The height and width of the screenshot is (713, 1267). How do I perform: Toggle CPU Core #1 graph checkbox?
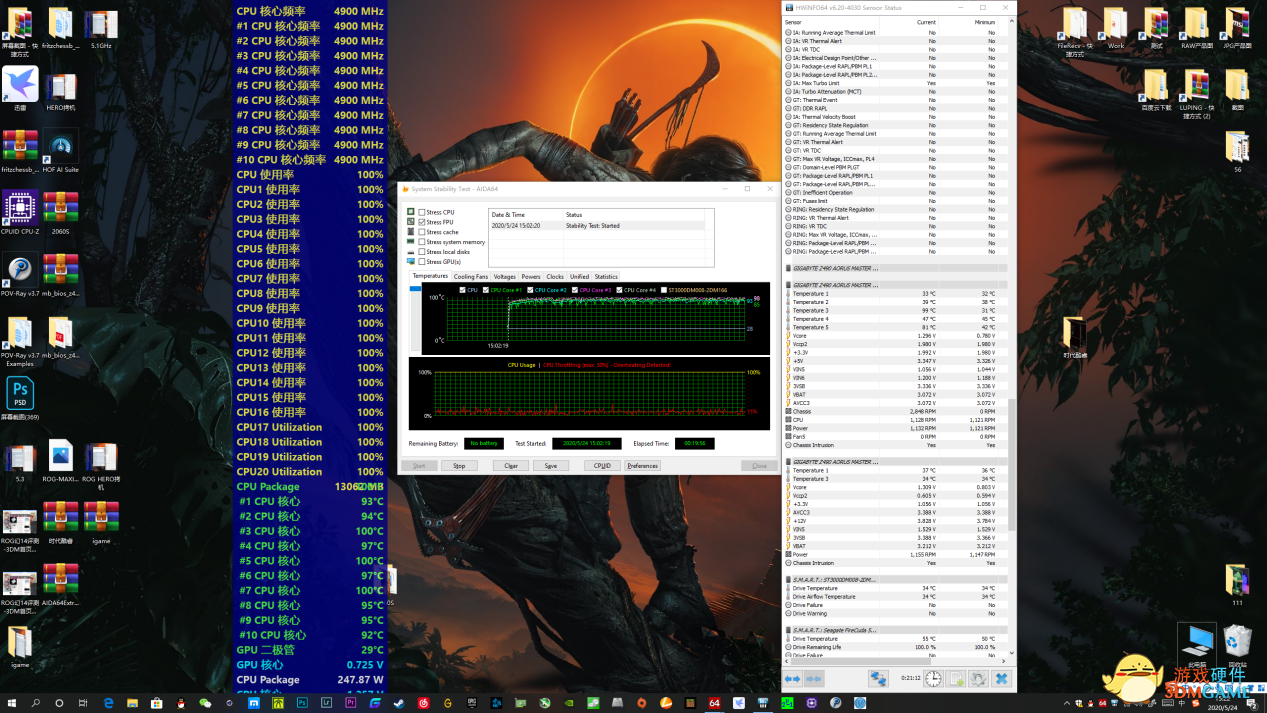tap(485, 290)
